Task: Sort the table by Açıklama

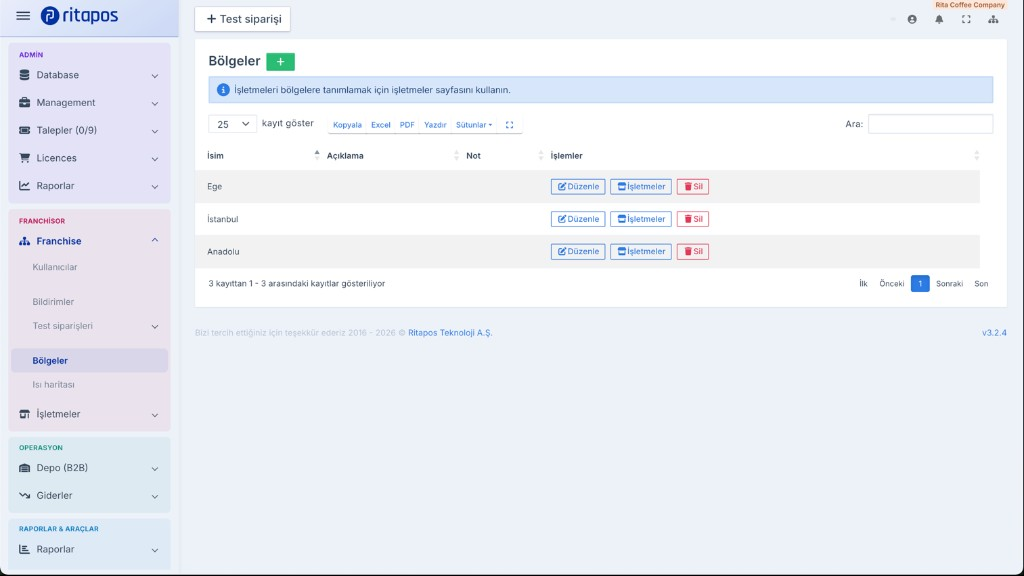Action: (392, 155)
